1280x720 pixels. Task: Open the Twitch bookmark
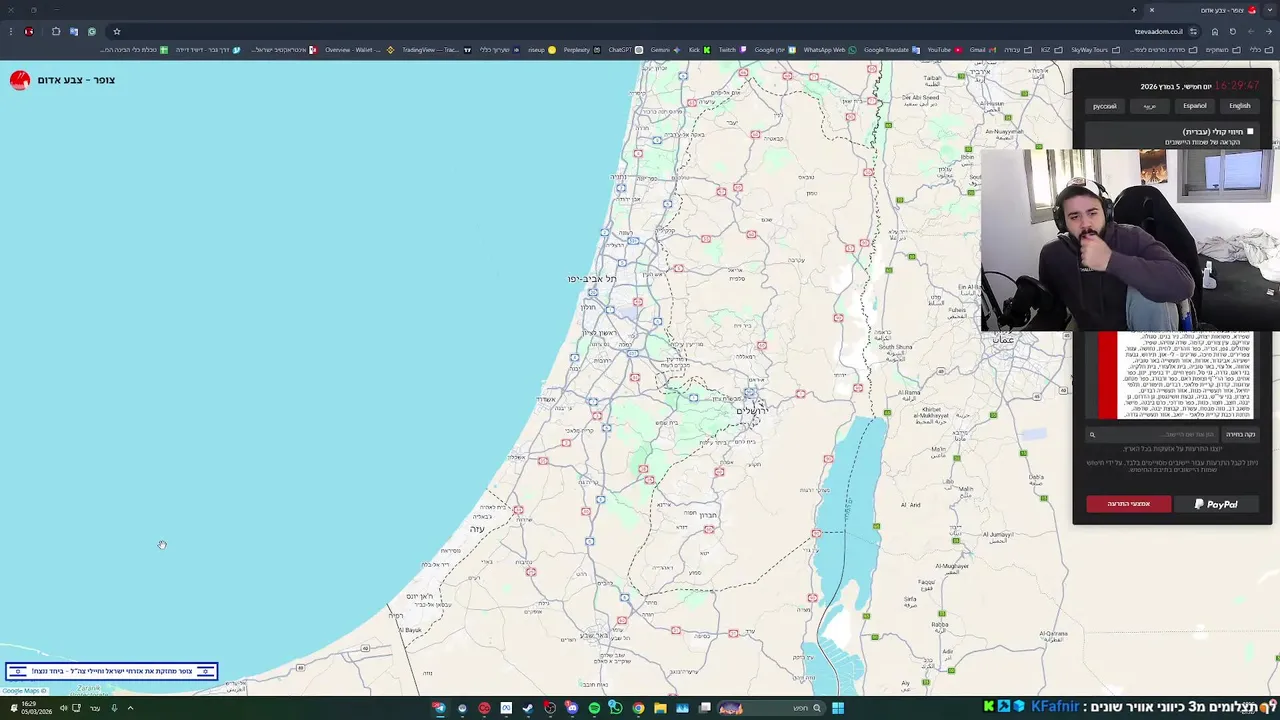pyautogui.click(x=732, y=50)
